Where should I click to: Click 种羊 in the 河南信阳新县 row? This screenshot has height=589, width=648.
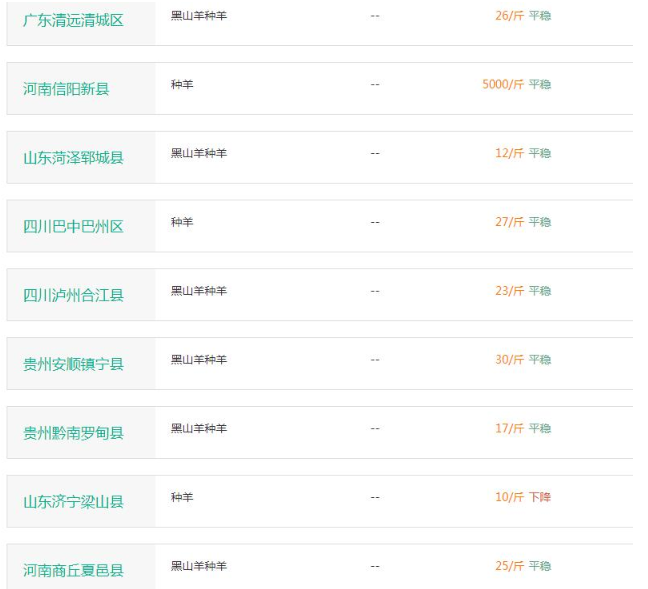click(x=182, y=85)
